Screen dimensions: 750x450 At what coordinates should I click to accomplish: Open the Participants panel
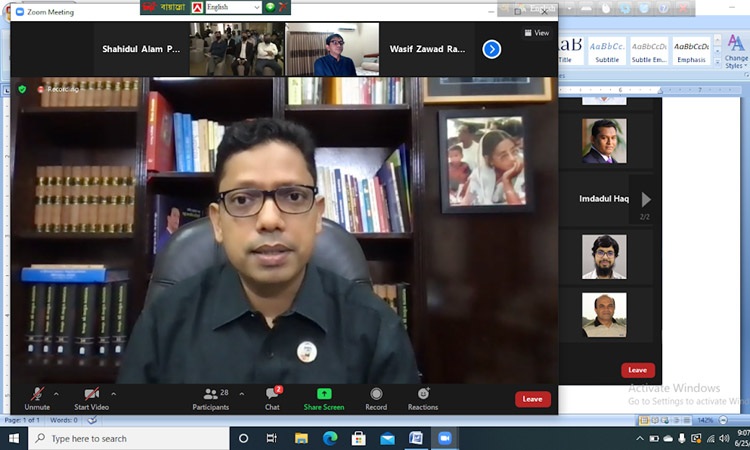click(211, 399)
